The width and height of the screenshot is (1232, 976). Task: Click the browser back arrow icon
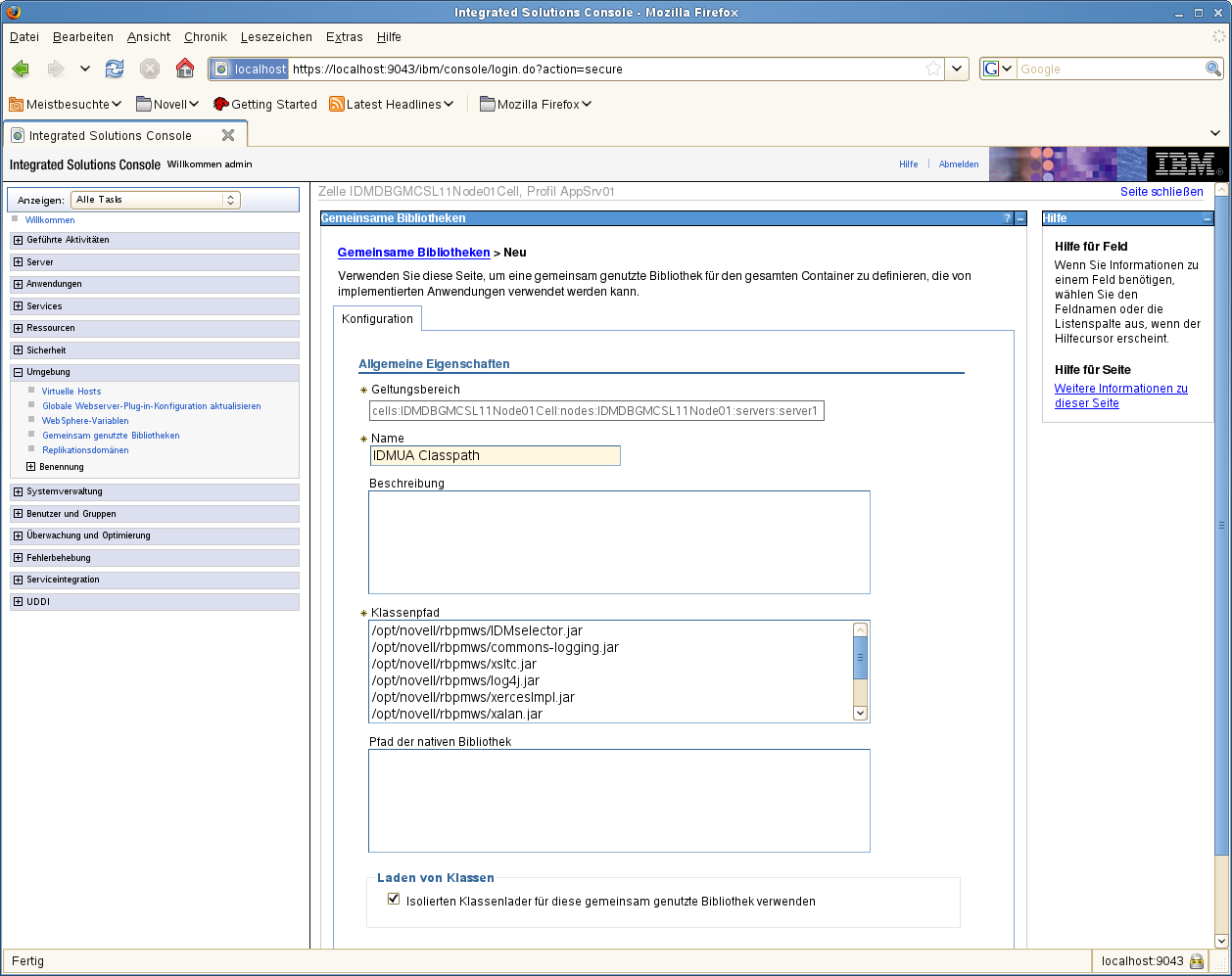[21, 69]
